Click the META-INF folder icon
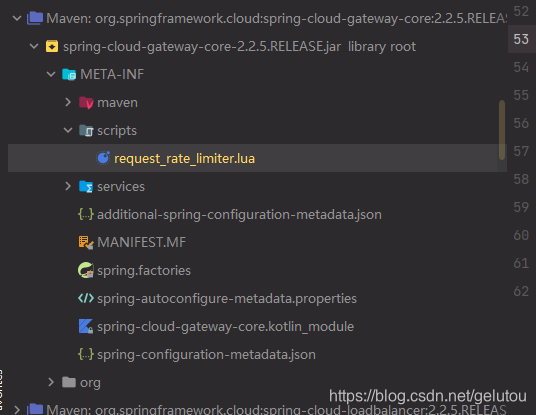 (x=69, y=74)
